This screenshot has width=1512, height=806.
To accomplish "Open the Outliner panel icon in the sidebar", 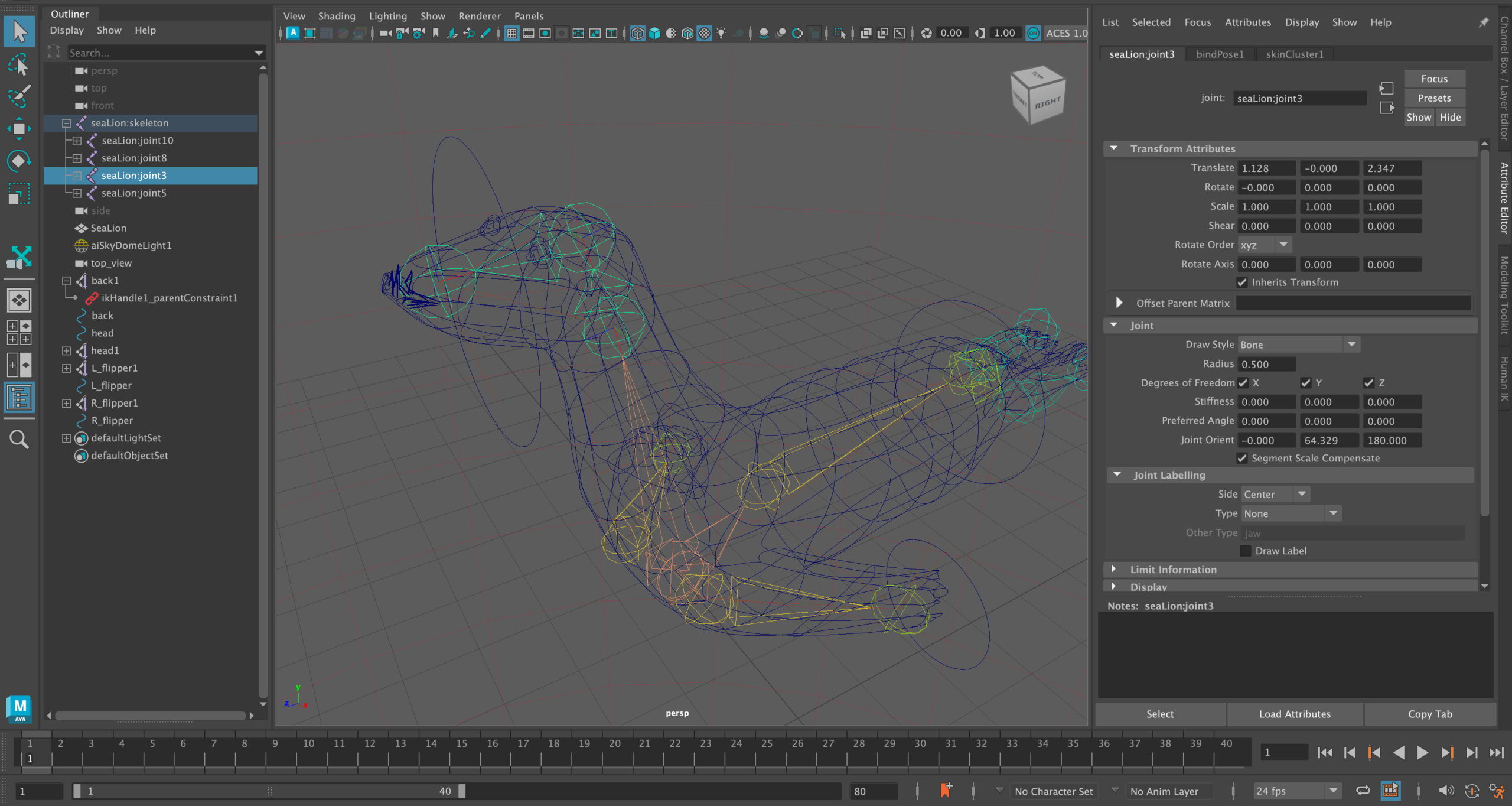I will (19, 398).
